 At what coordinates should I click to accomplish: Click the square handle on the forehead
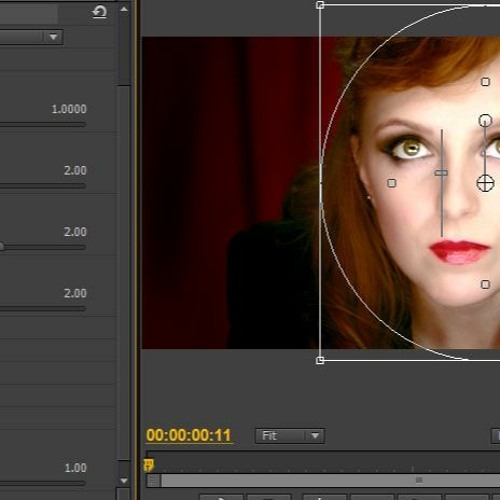tap(485, 82)
